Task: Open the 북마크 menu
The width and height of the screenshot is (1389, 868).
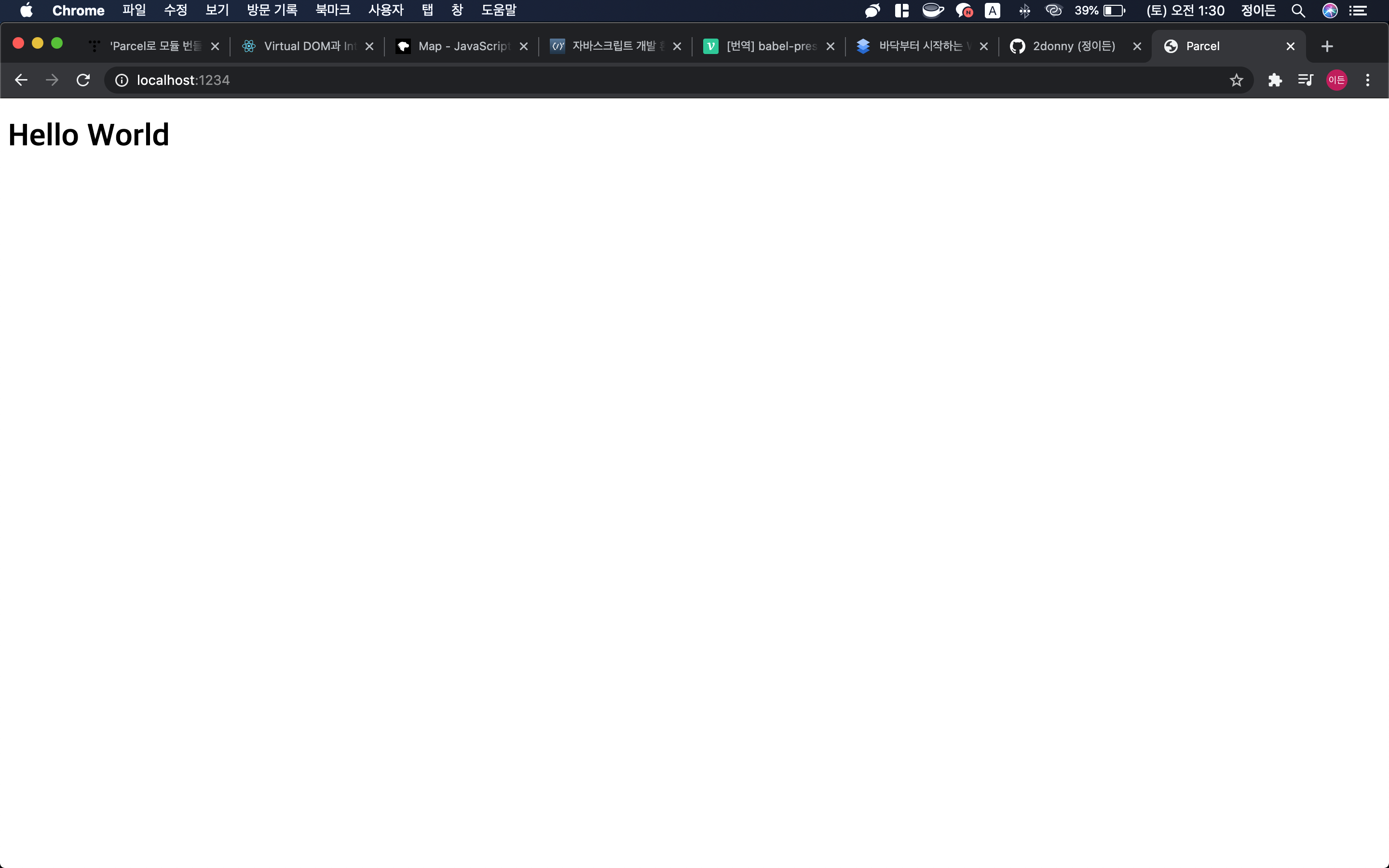Action: 333,10
